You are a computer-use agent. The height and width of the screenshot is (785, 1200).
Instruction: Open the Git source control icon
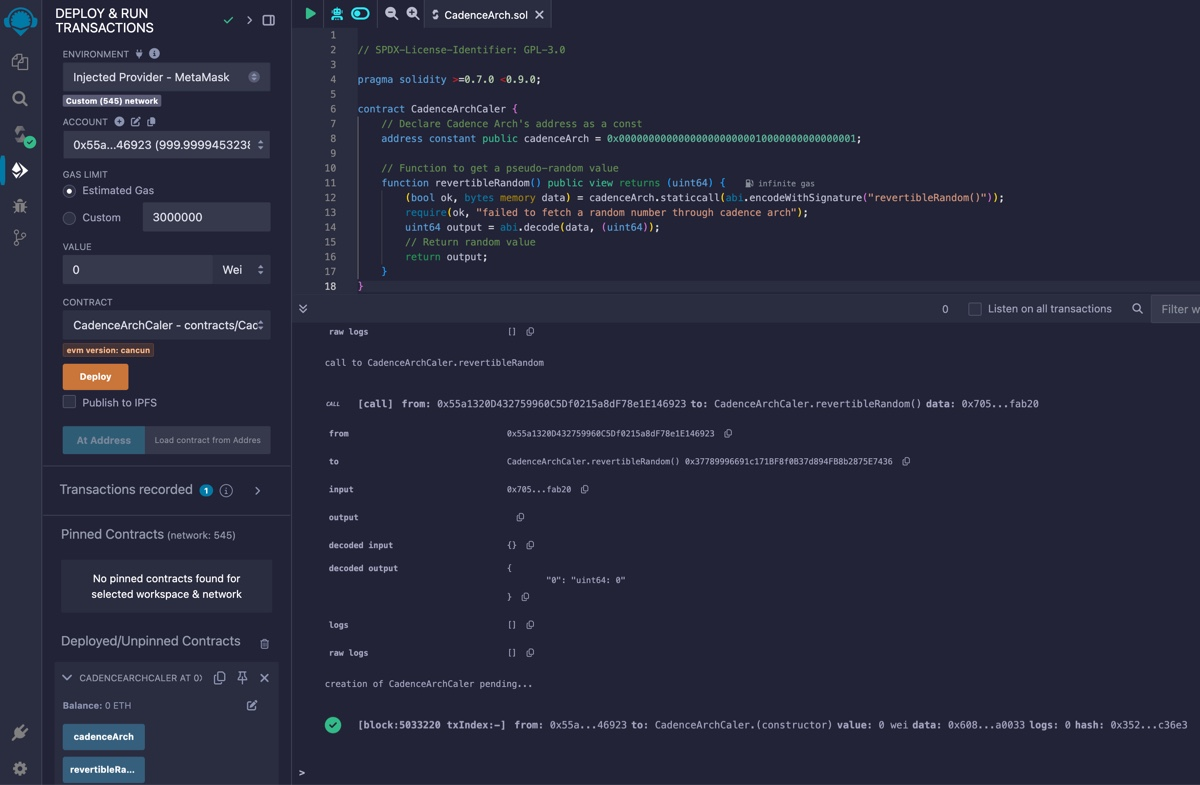click(x=20, y=238)
